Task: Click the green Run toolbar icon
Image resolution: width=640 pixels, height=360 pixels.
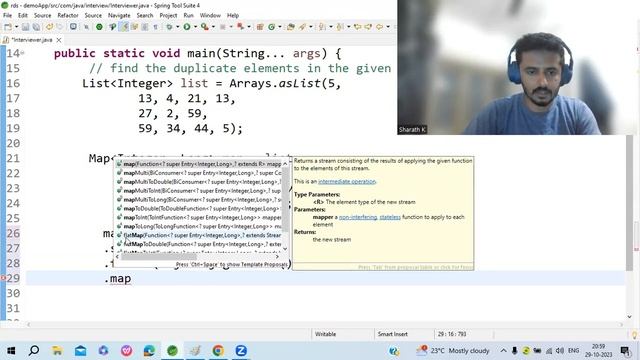Action: (x=187, y=27)
